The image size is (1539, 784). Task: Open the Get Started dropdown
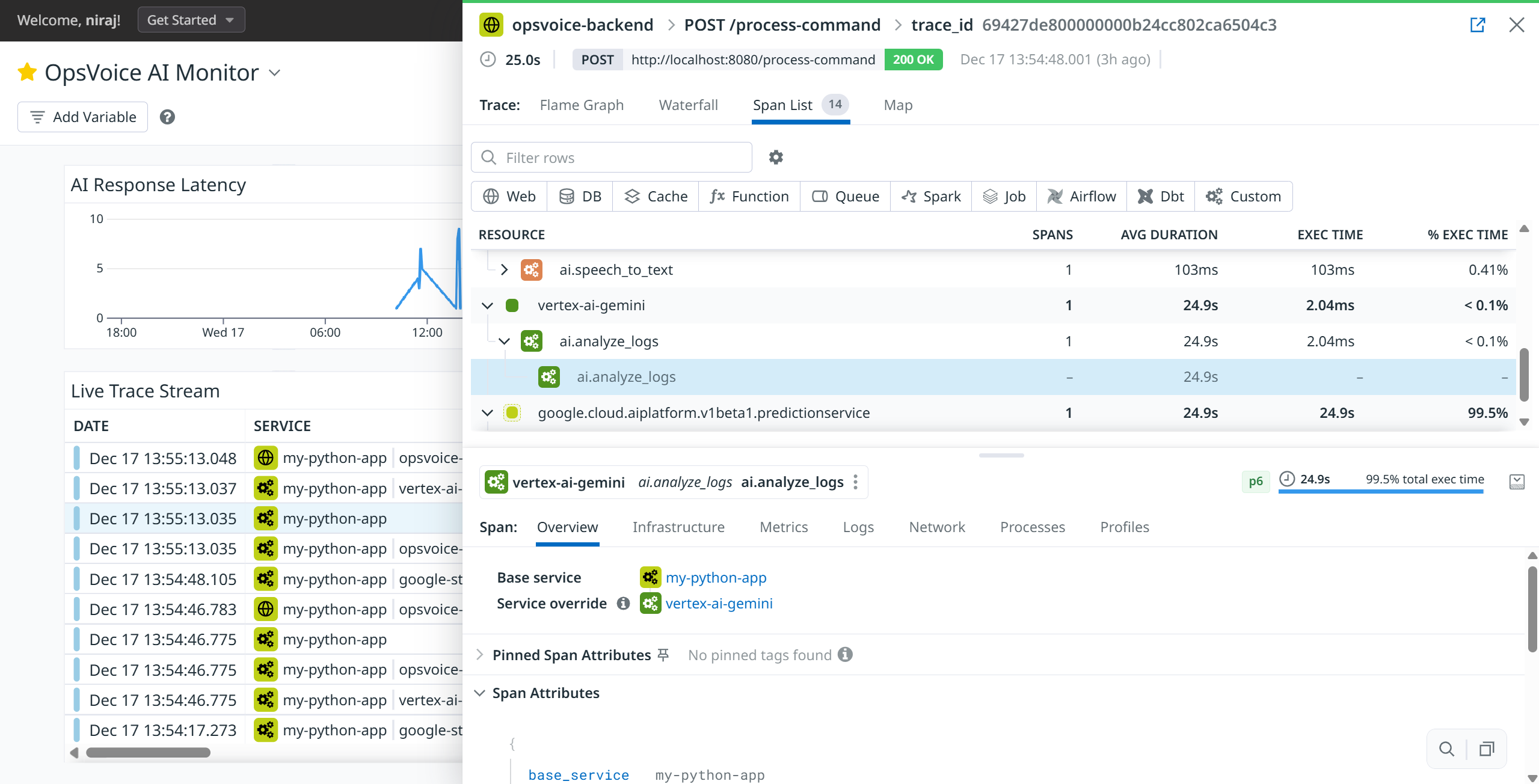(191, 20)
